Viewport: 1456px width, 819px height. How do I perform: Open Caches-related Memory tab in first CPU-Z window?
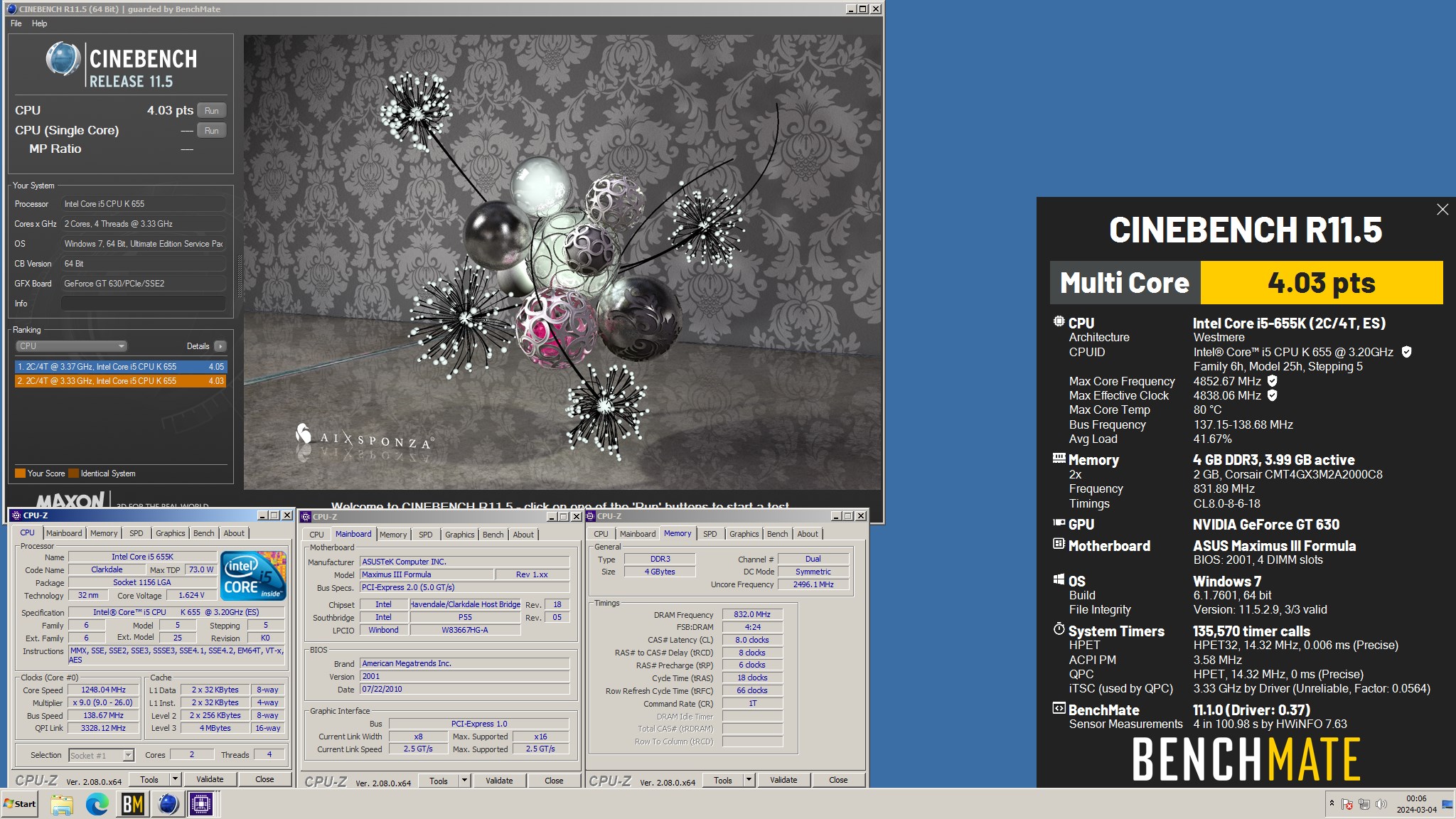point(104,533)
